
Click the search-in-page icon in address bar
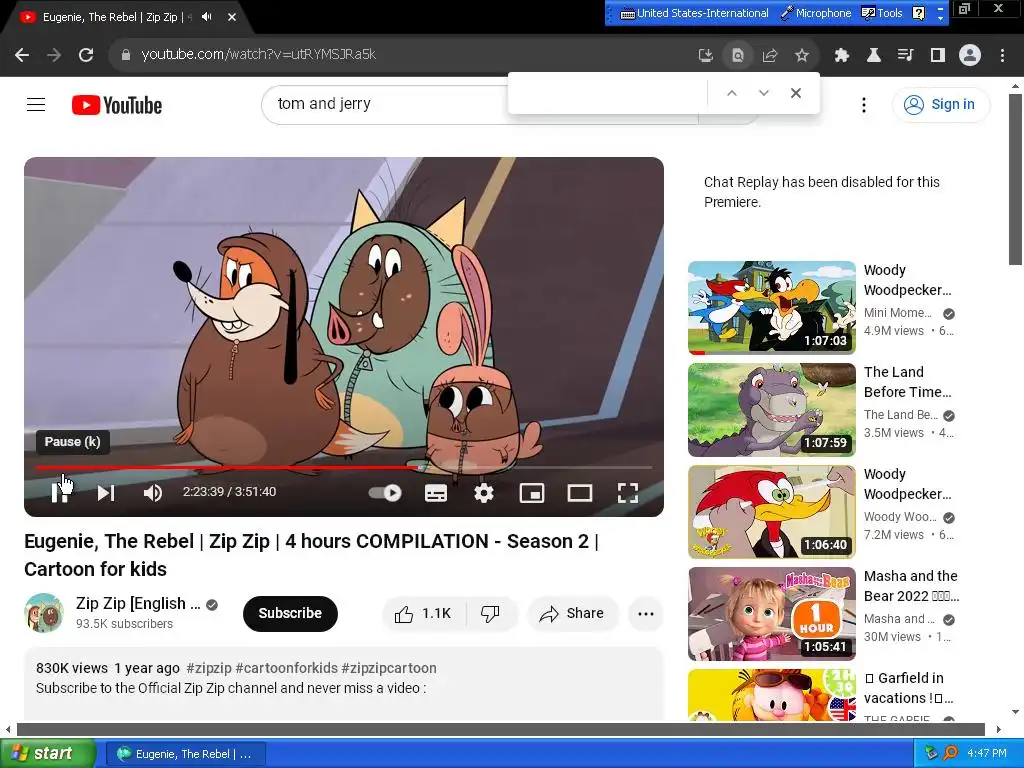pyautogui.click(x=738, y=56)
